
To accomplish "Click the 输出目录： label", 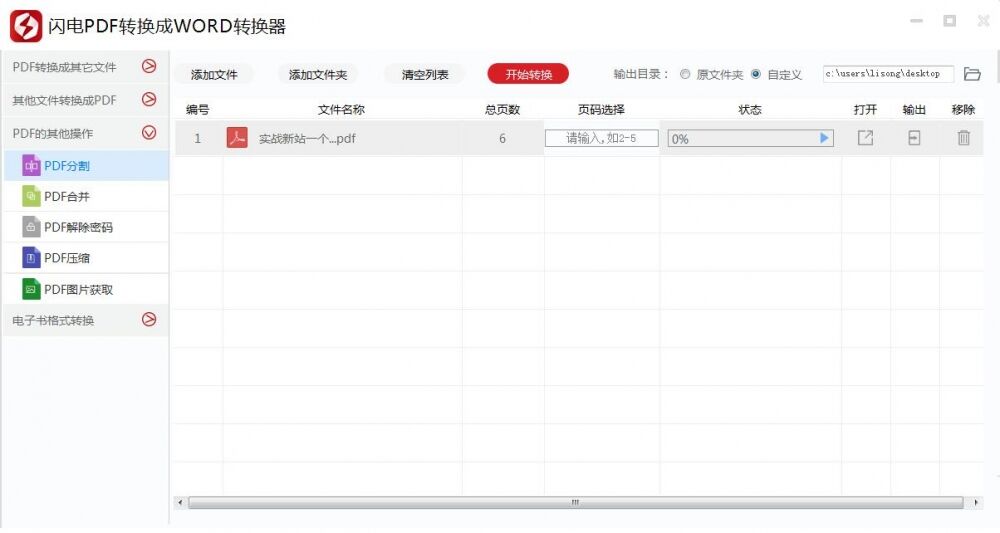I will (641, 74).
